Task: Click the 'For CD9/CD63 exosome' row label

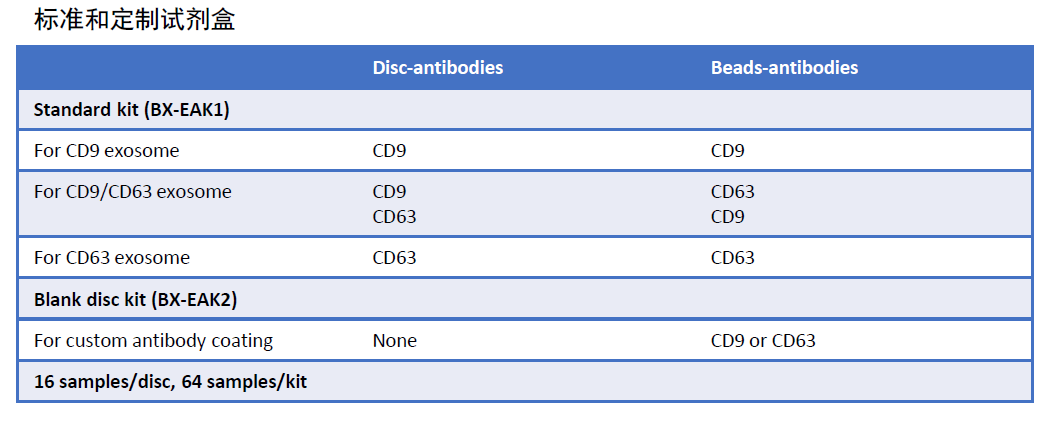Action: pyautogui.click(x=132, y=192)
